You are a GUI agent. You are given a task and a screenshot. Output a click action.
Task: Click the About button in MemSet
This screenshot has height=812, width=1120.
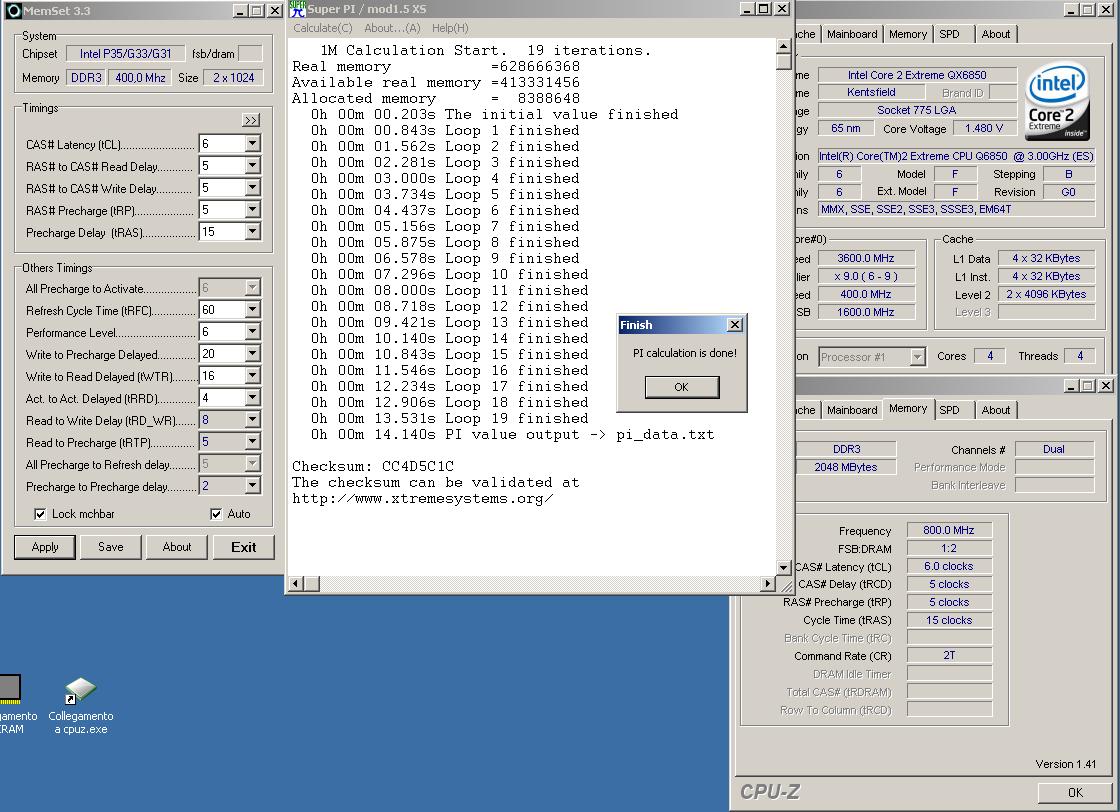(x=176, y=547)
